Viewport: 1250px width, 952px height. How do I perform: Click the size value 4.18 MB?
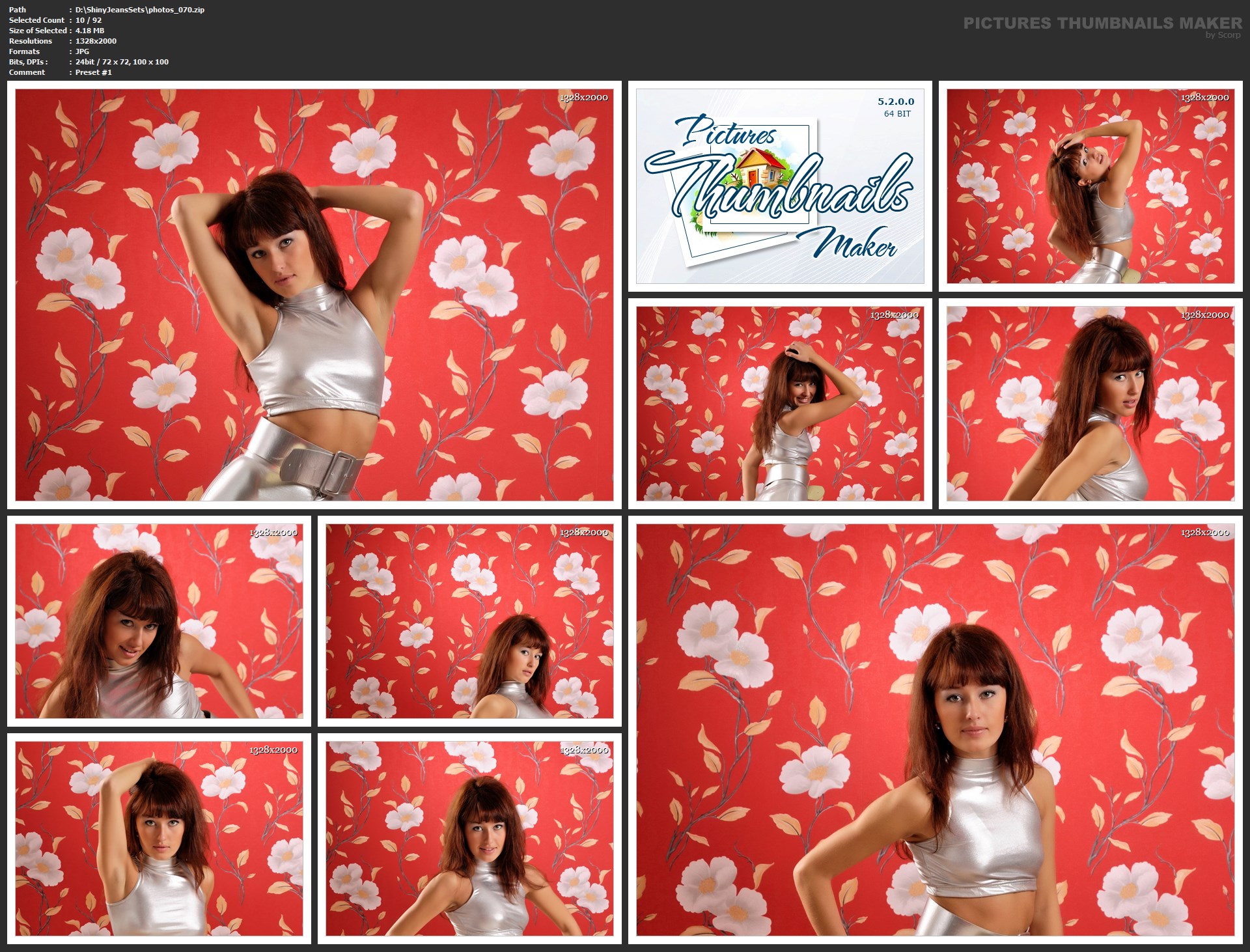coord(90,31)
